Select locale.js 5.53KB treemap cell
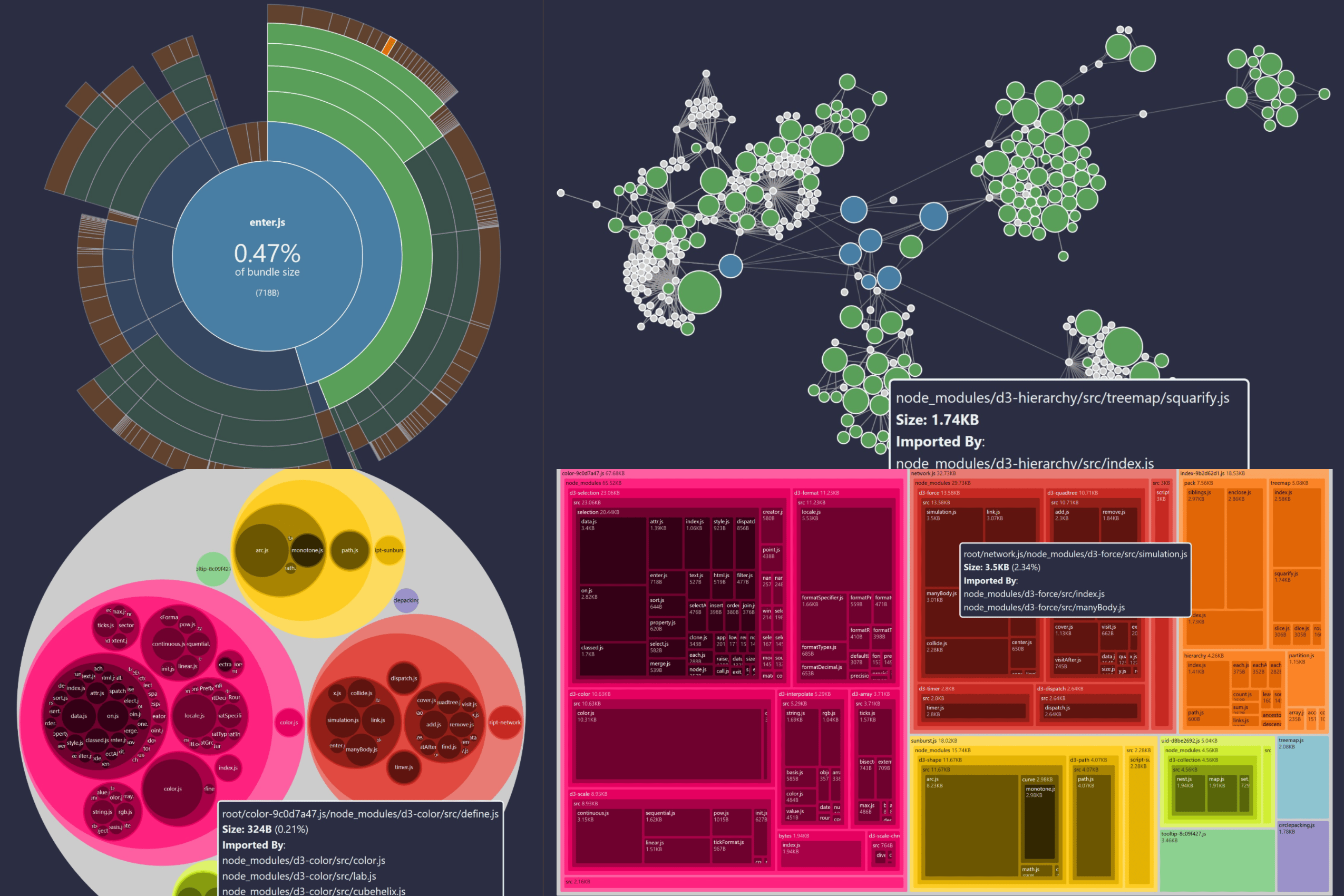 point(846,550)
